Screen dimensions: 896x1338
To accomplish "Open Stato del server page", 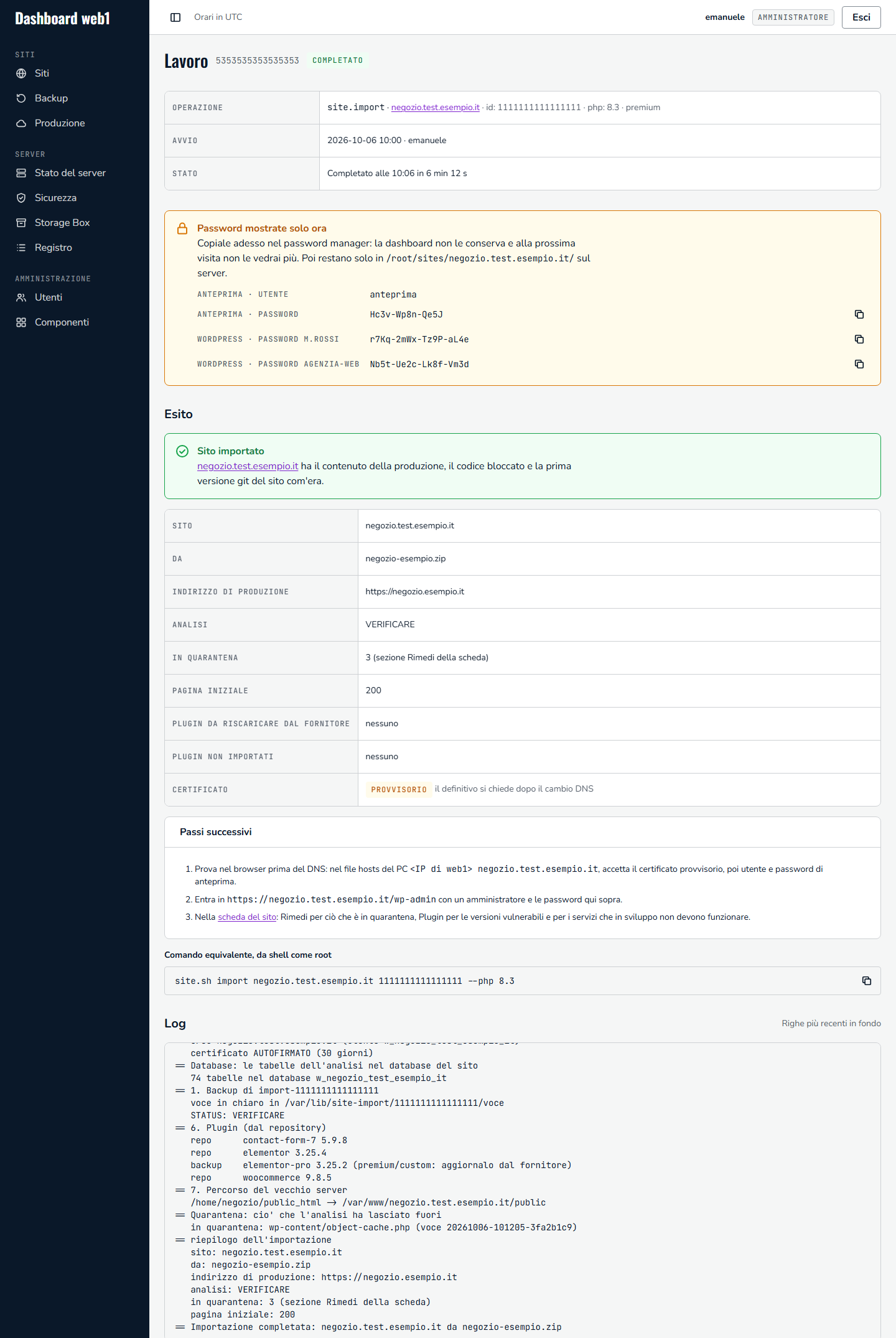I will tap(75, 173).
